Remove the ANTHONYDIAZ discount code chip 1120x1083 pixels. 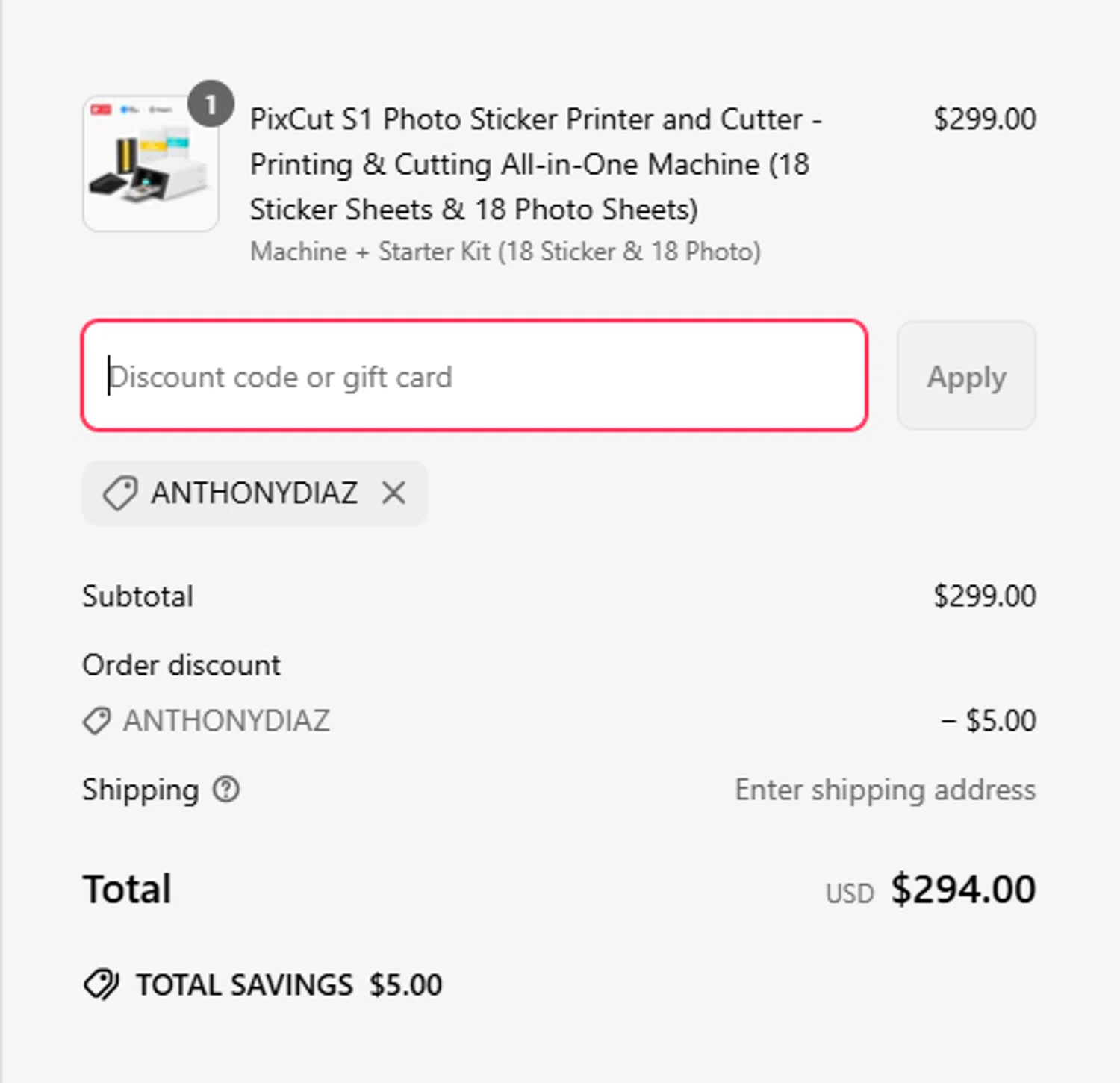[x=393, y=493]
